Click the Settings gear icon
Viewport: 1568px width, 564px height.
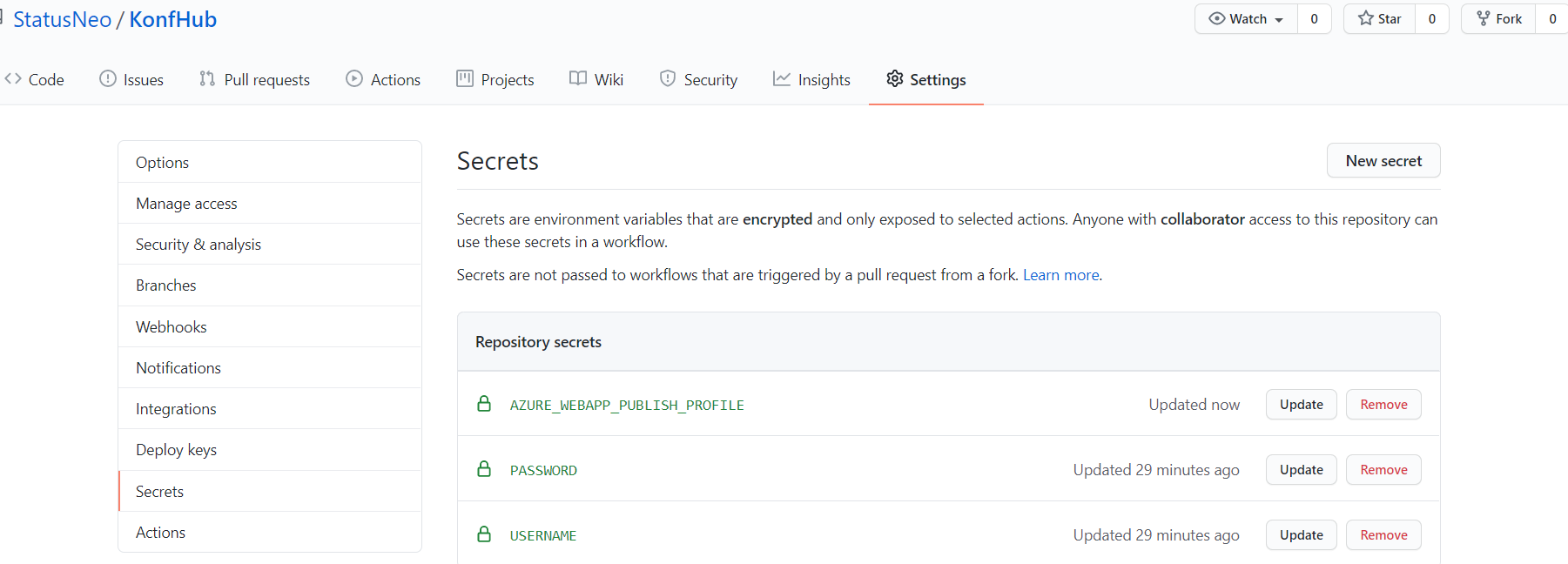[x=895, y=79]
